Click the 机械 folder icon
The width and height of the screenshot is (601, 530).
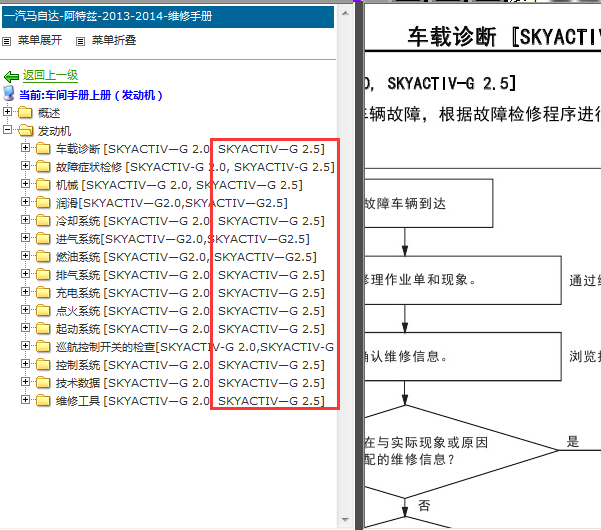(43, 184)
